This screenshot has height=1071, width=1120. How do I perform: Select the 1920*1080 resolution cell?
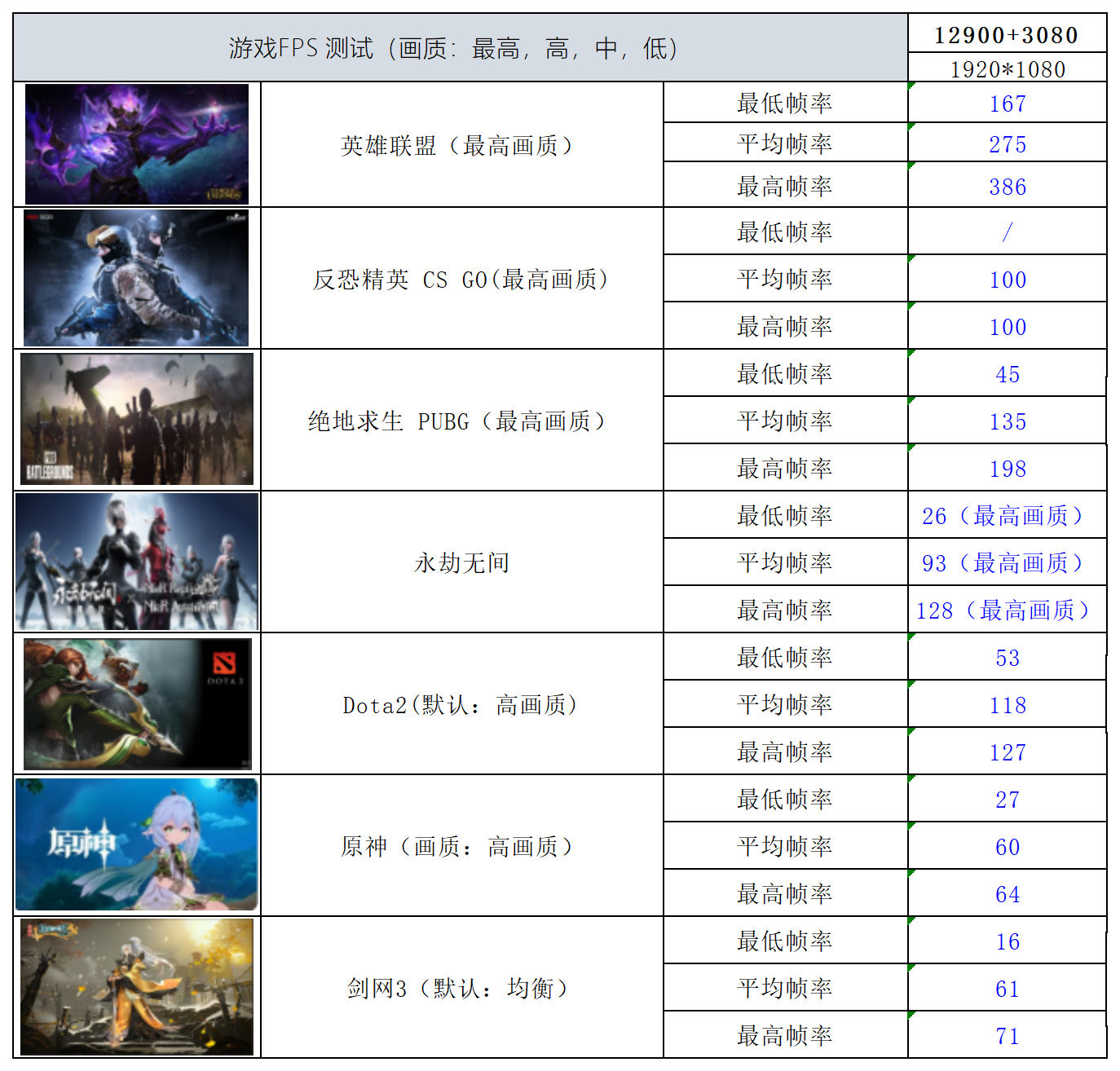pyautogui.click(x=1008, y=68)
